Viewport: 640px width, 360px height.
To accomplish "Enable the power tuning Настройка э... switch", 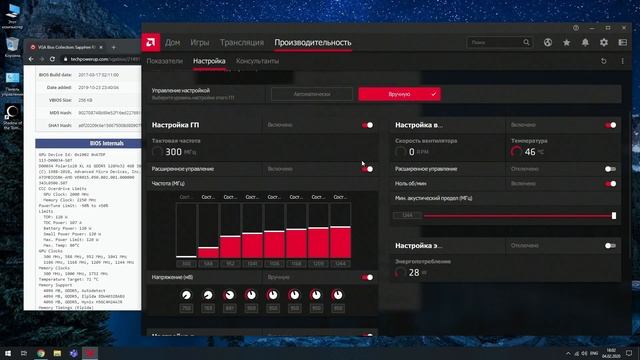I will tap(611, 246).
